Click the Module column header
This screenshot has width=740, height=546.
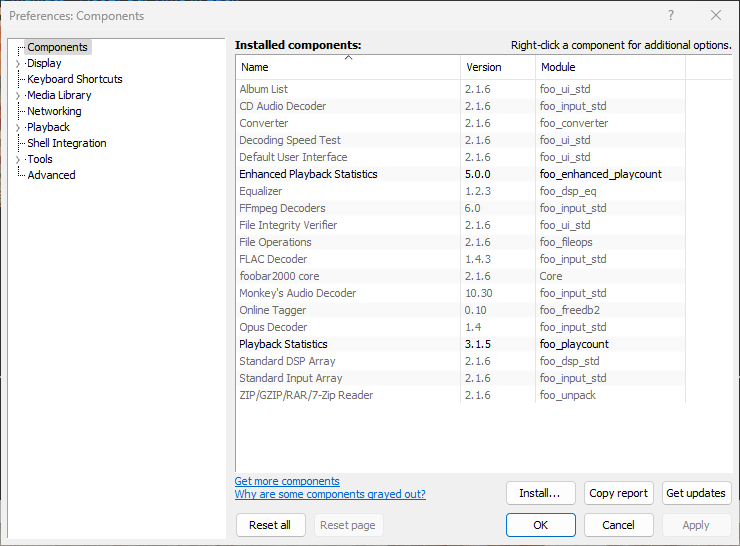coord(609,67)
